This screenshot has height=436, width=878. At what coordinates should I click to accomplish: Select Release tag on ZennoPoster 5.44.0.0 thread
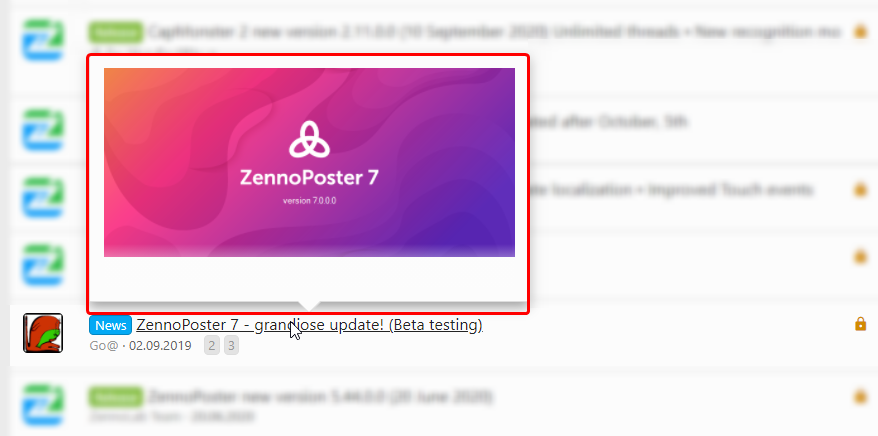[x=116, y=397]
